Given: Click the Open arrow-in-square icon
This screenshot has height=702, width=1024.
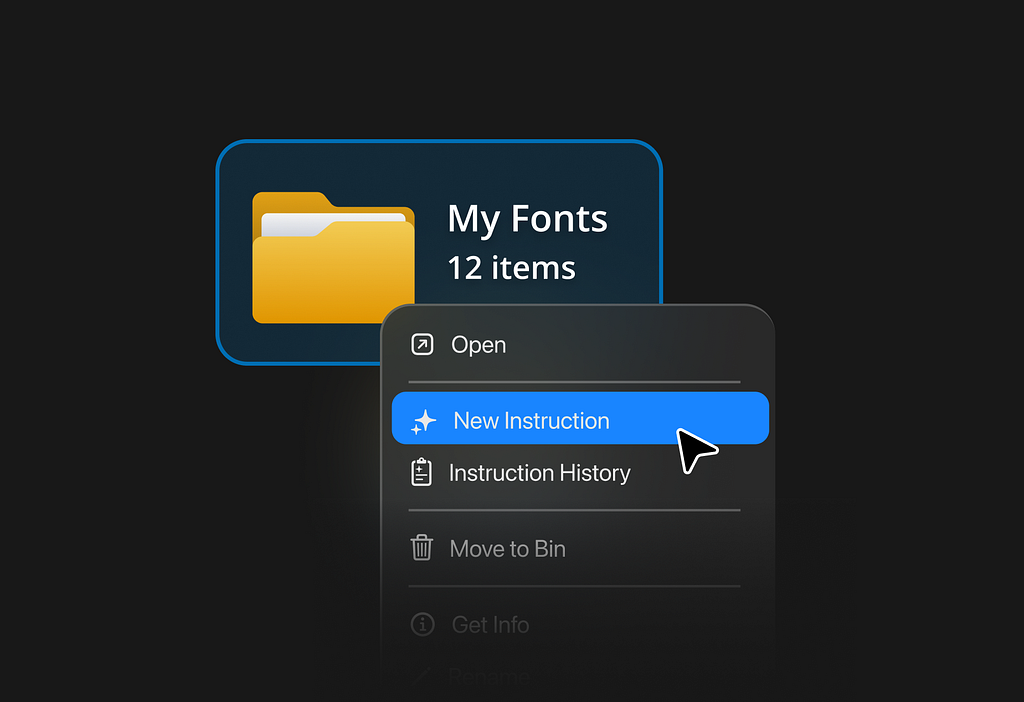Looking at the screenshot, I should tap(422, 344).
